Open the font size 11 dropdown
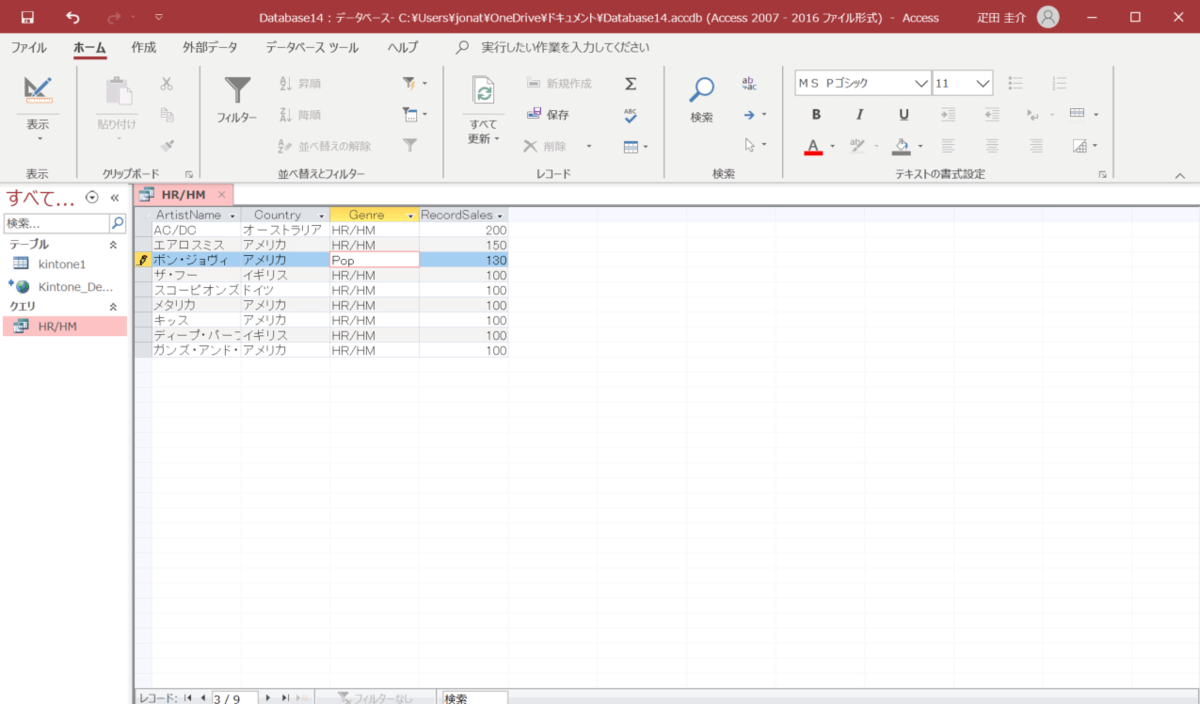This screenshot has height=704, width=1200. (x=983, y=84)
